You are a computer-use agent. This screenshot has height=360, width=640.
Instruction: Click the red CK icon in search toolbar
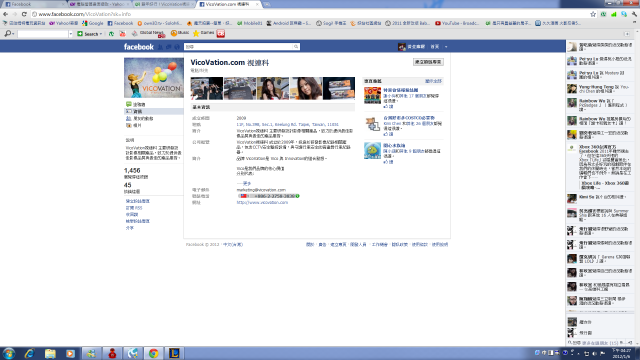(x=221, y=33)
